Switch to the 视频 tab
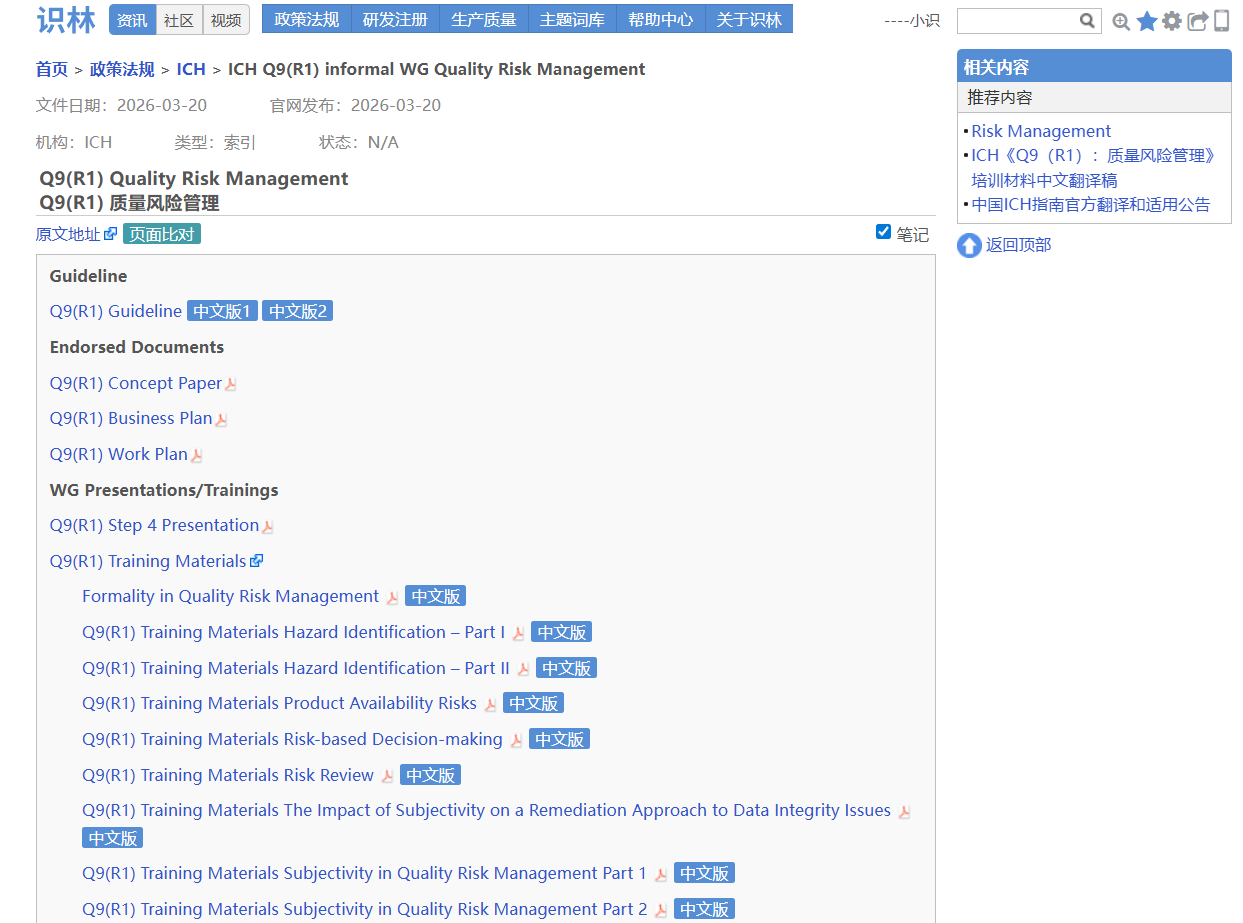This screenshot has height=923, width=1243. [x=226, y=20]
